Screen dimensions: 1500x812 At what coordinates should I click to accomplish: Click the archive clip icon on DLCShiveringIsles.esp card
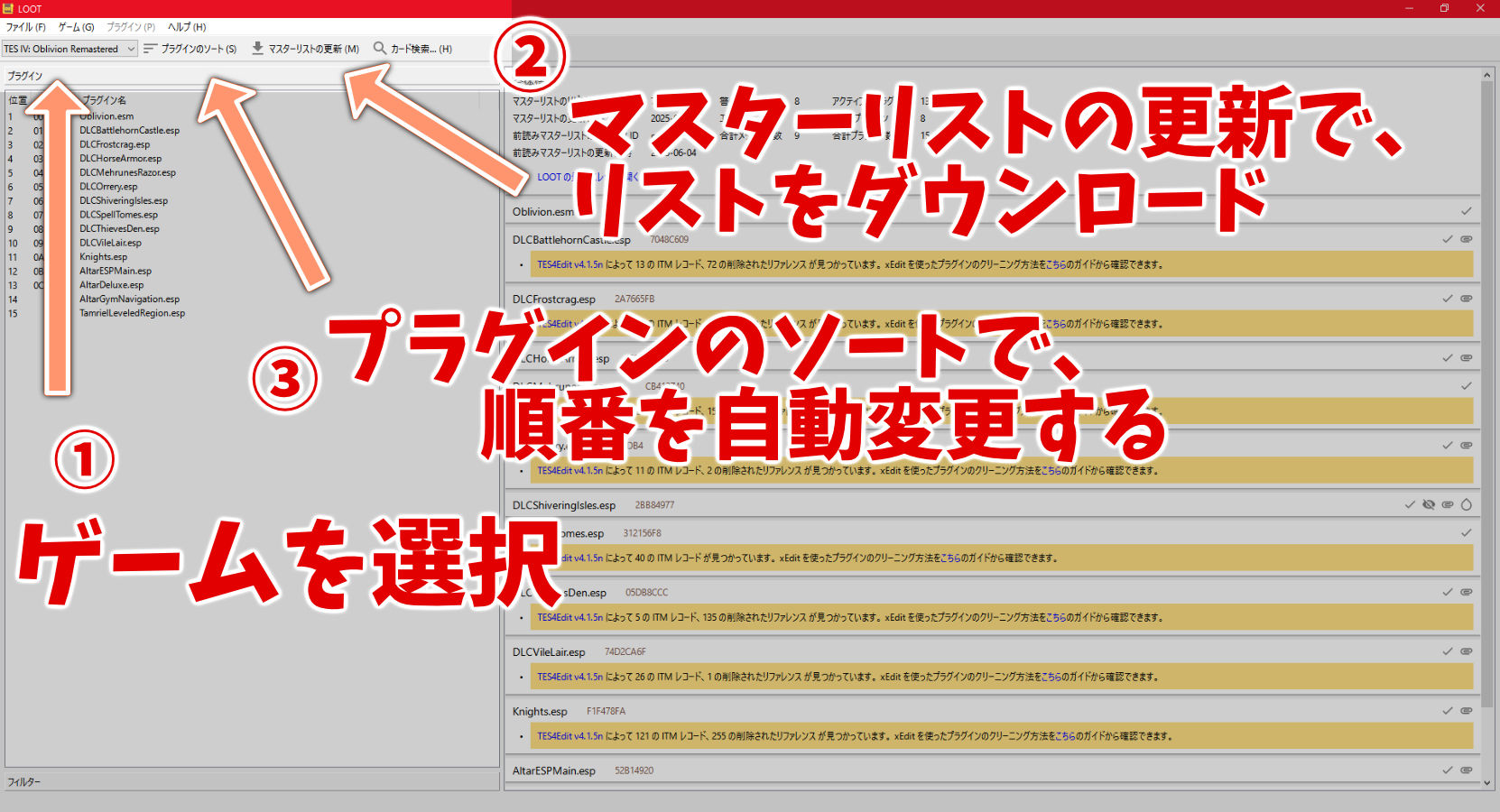click(1448, 504)
